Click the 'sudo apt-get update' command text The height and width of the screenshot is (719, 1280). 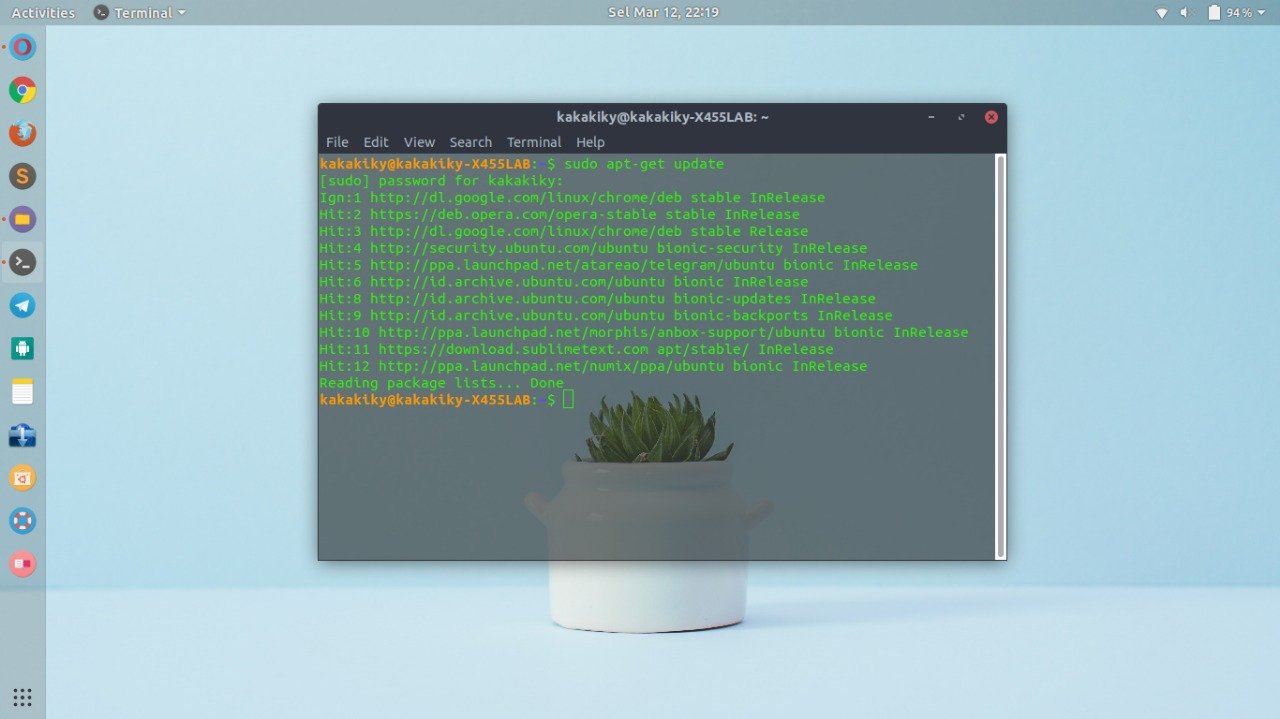click(644, 164)
